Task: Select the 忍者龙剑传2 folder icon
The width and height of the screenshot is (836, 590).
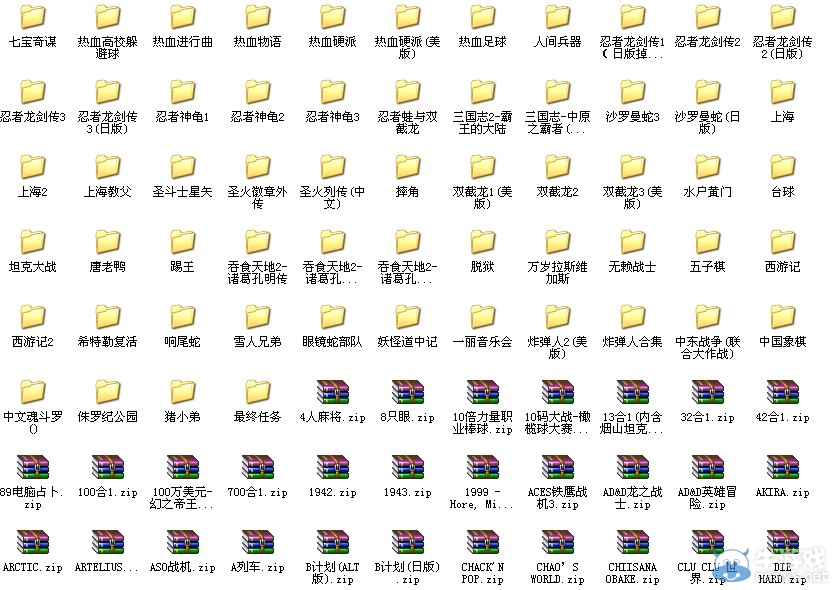Action: point(708,17)
